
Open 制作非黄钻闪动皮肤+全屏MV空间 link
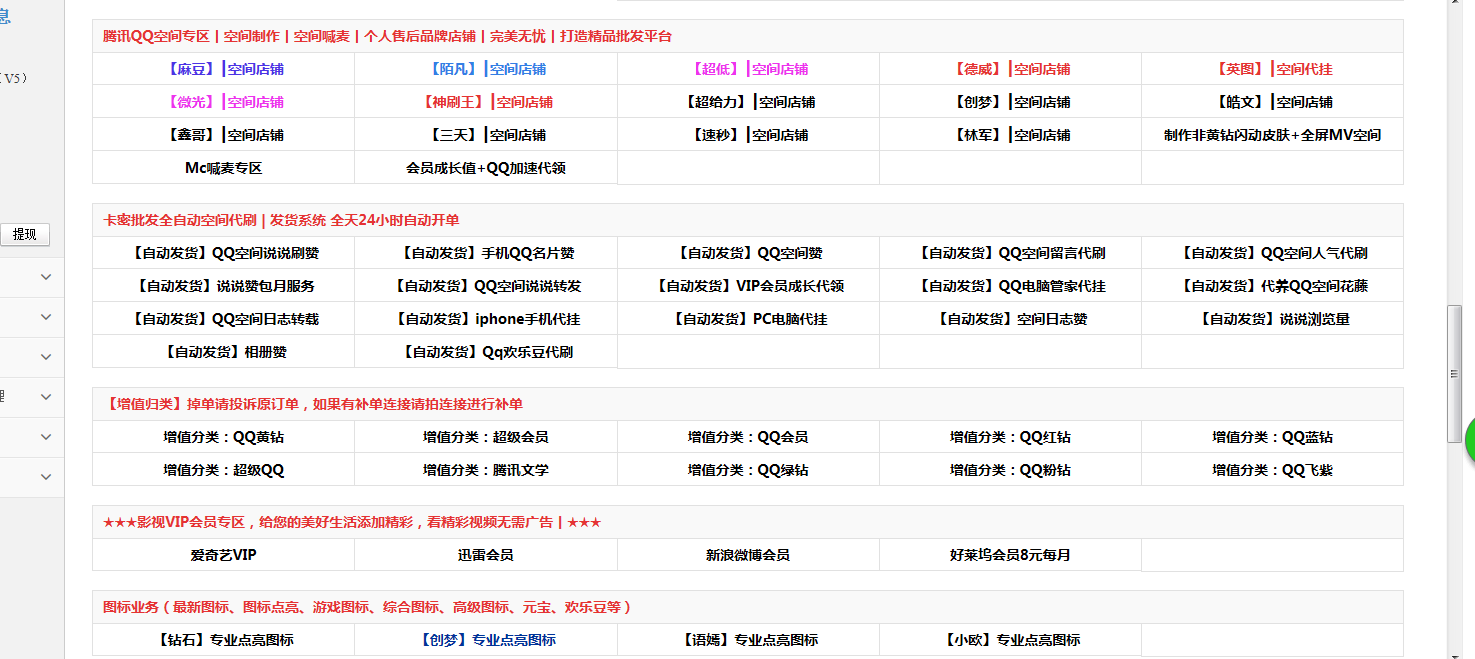pos(1272,135)
